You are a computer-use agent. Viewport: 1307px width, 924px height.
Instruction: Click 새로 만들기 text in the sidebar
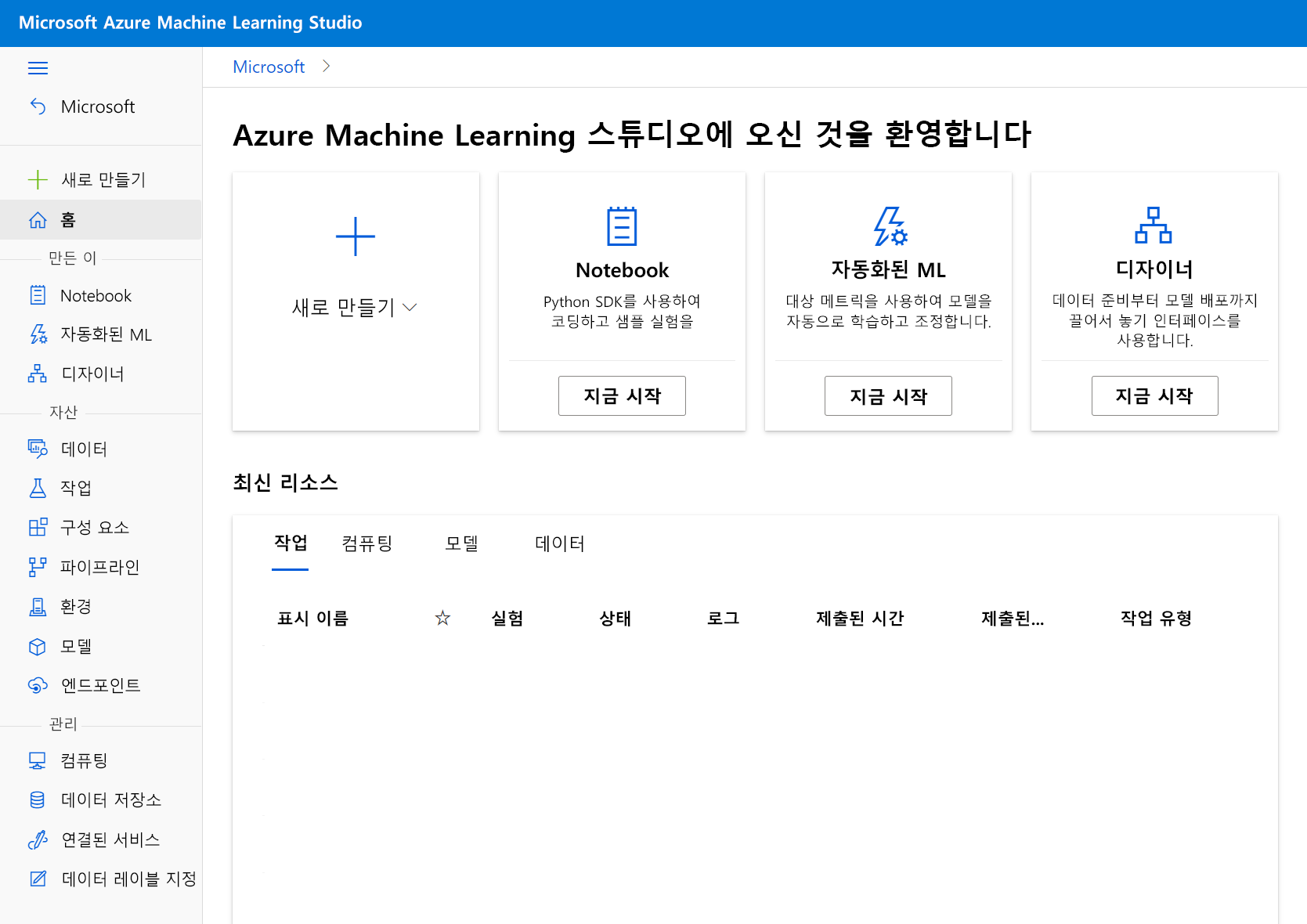coord(103,179)
